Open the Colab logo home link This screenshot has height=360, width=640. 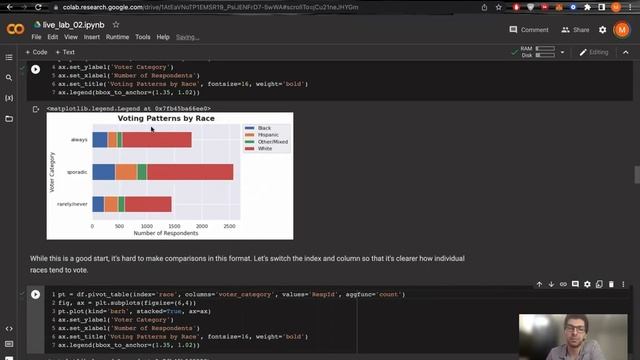(16, 29)
